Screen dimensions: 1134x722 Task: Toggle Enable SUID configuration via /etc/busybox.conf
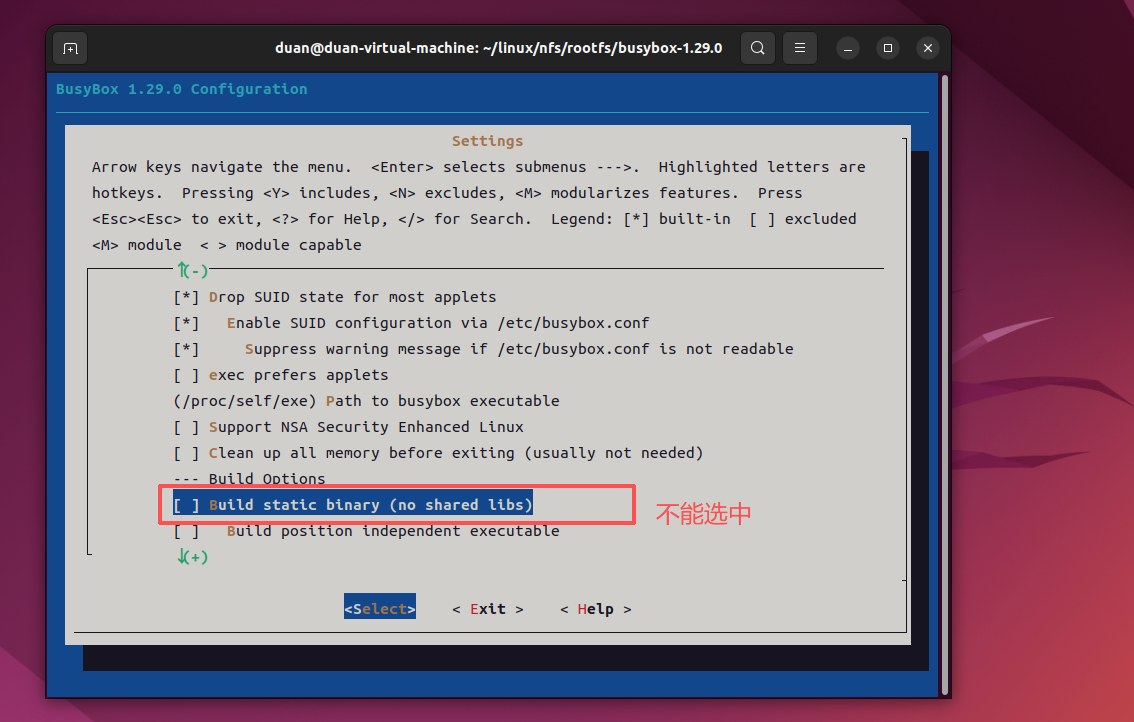tap(412, 323)
